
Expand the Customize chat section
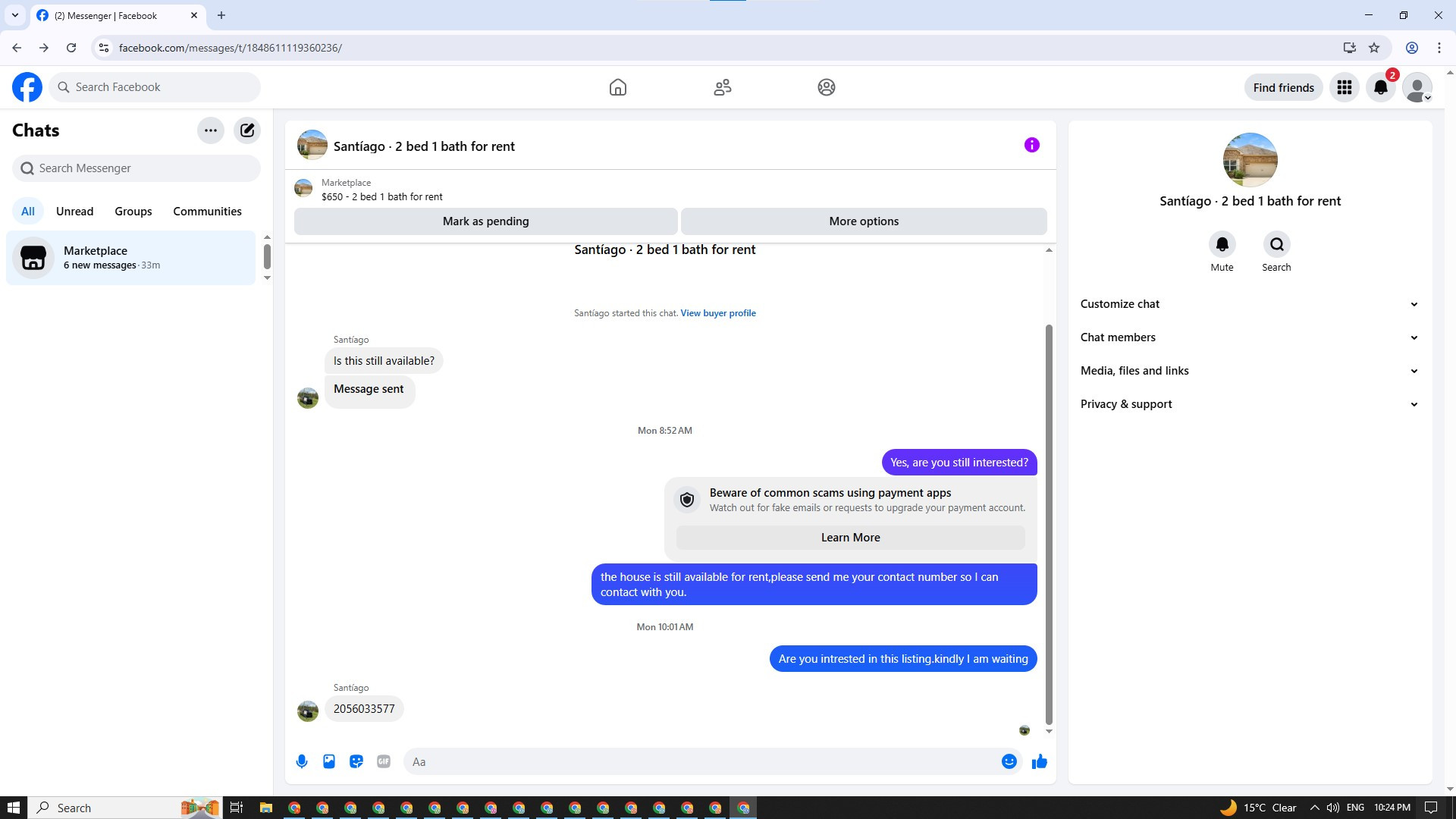[1250, 304]
